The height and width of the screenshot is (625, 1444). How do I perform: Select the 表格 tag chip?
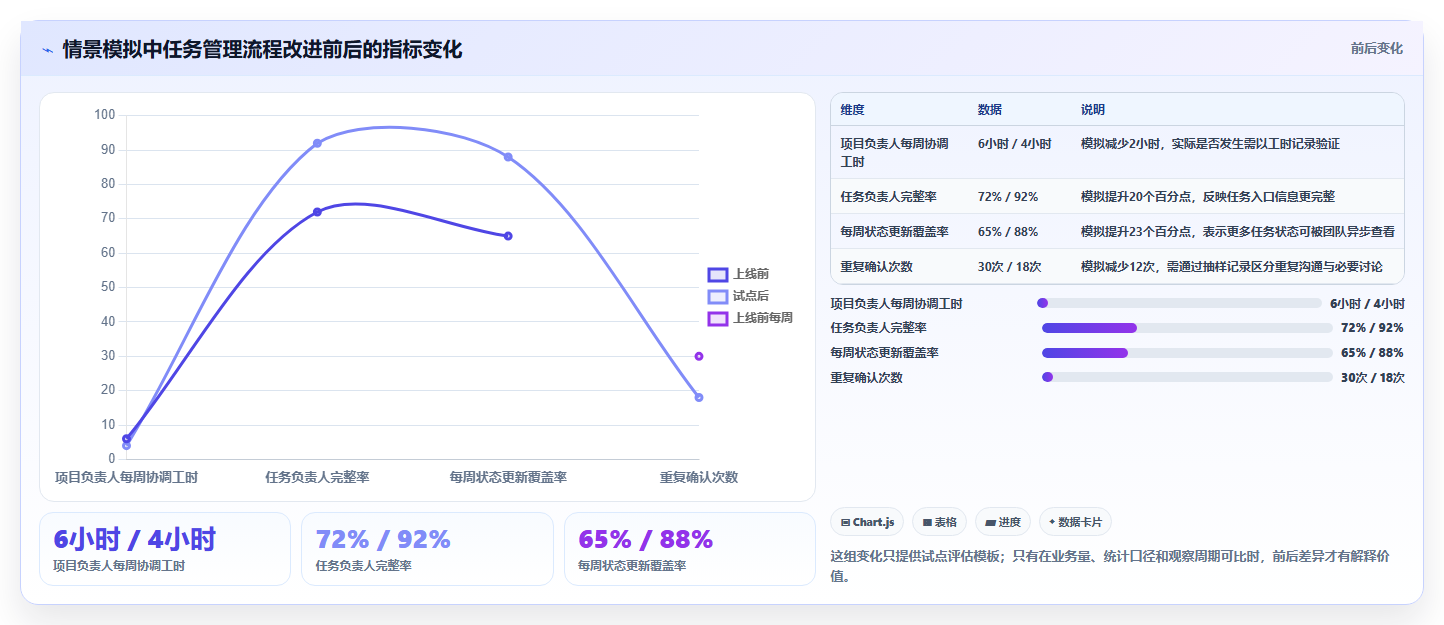click(x=939, y=522)
